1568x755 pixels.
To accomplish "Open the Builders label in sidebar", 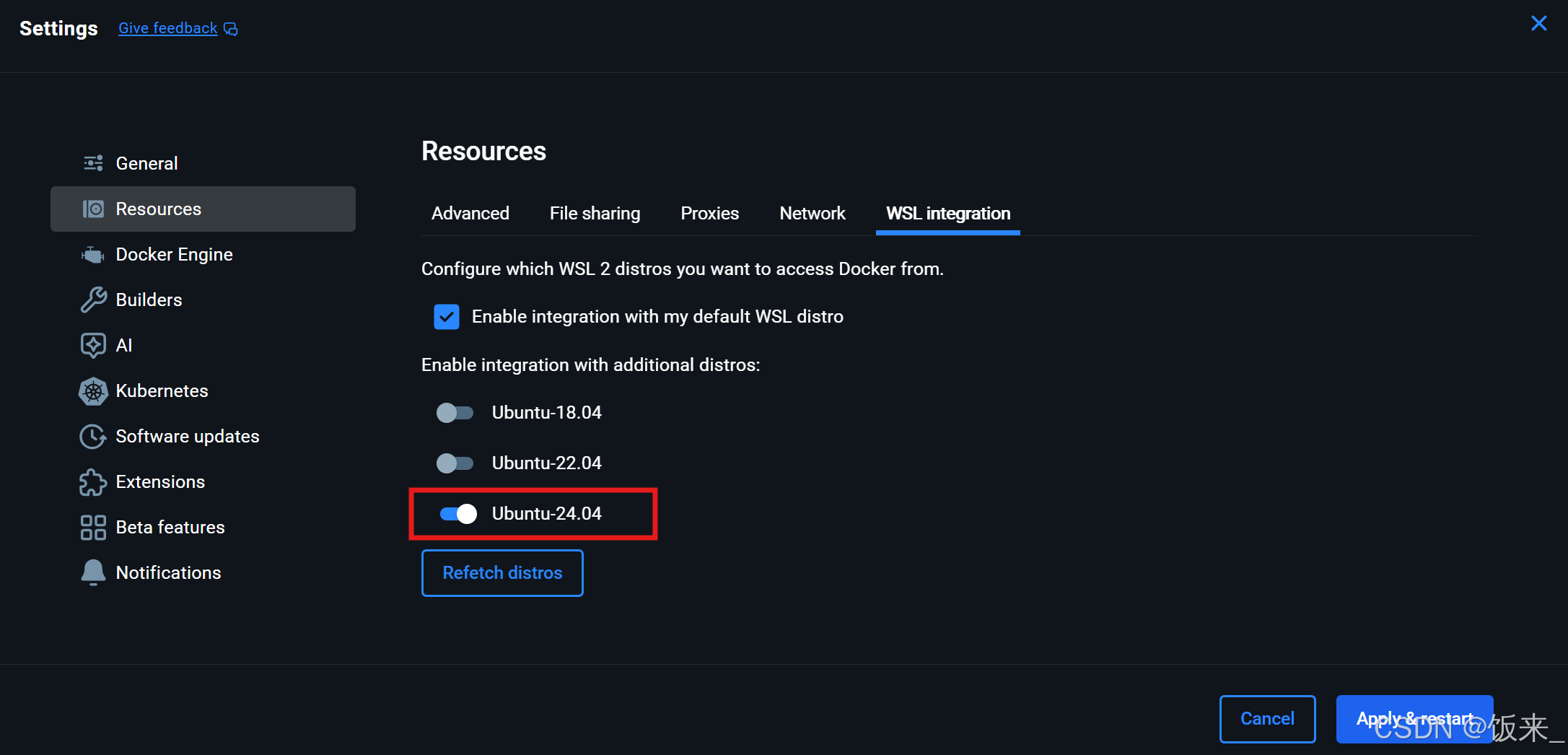I will pyautogui.click(x=149, y=300).
